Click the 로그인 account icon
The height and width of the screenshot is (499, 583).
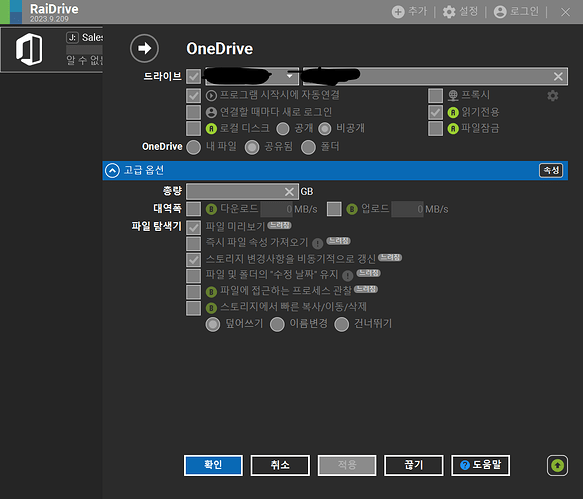coord(500,12)
